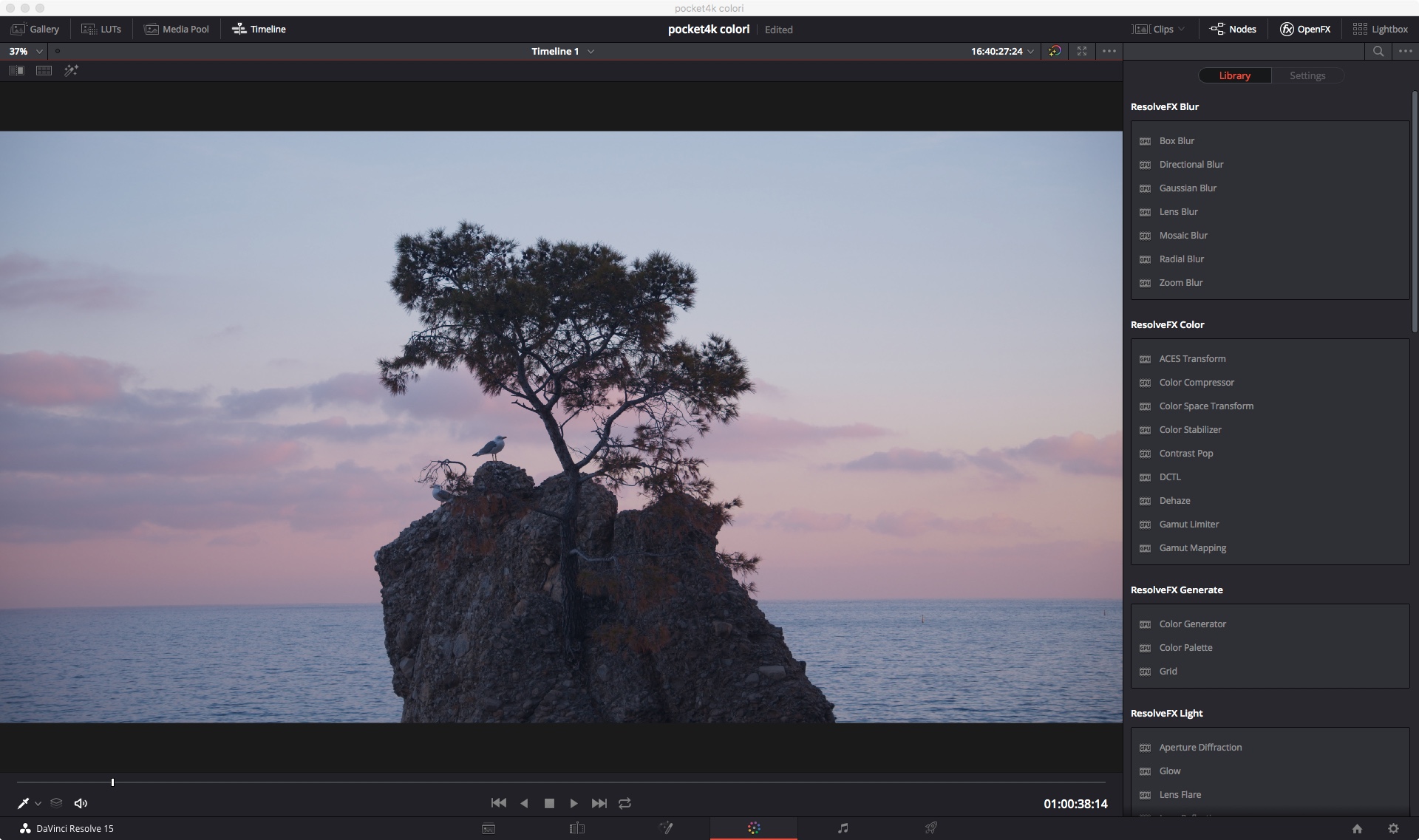This screenshot has height=840, width=1419.
Task: Switch to the Fusion page
Action: 666,828
